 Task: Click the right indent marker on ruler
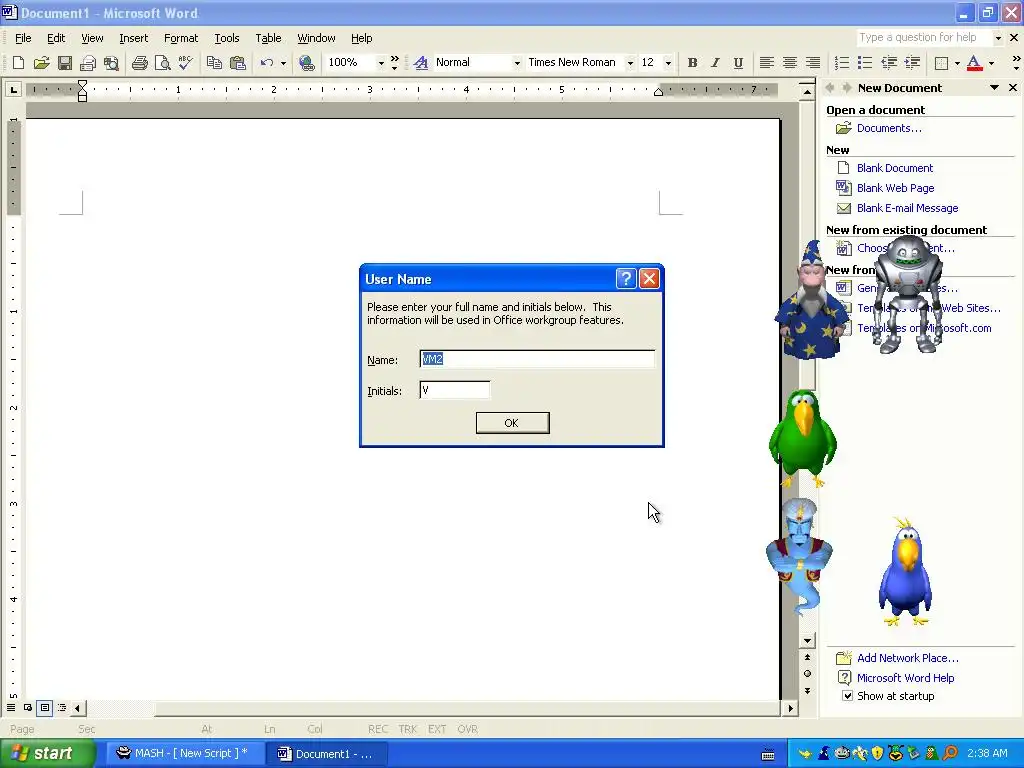(x=658, y=92)
